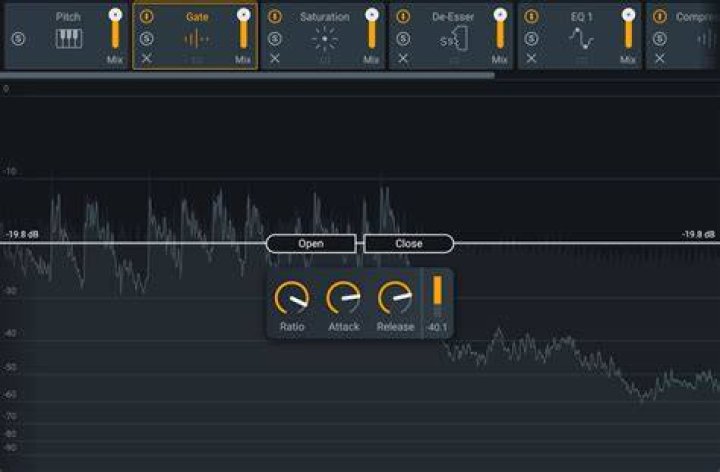The width and height of the screenshot is (720, 472).
Task: Click the Attack knob
Action: [x=343, y=298]
